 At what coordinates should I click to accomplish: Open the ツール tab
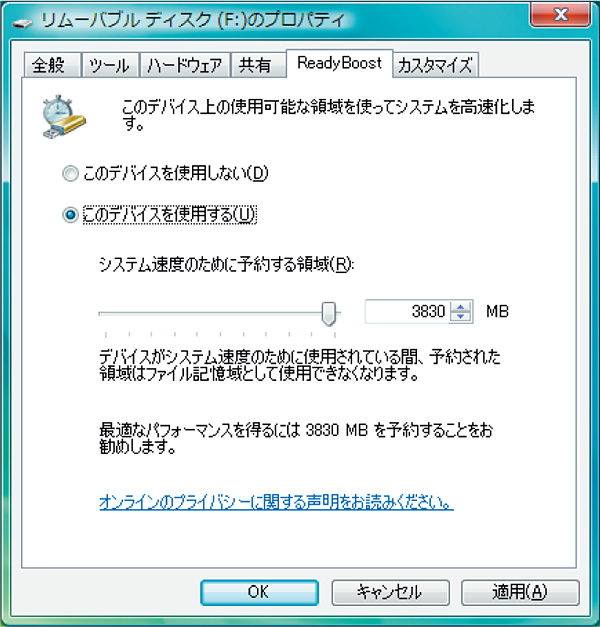point(110,65)
